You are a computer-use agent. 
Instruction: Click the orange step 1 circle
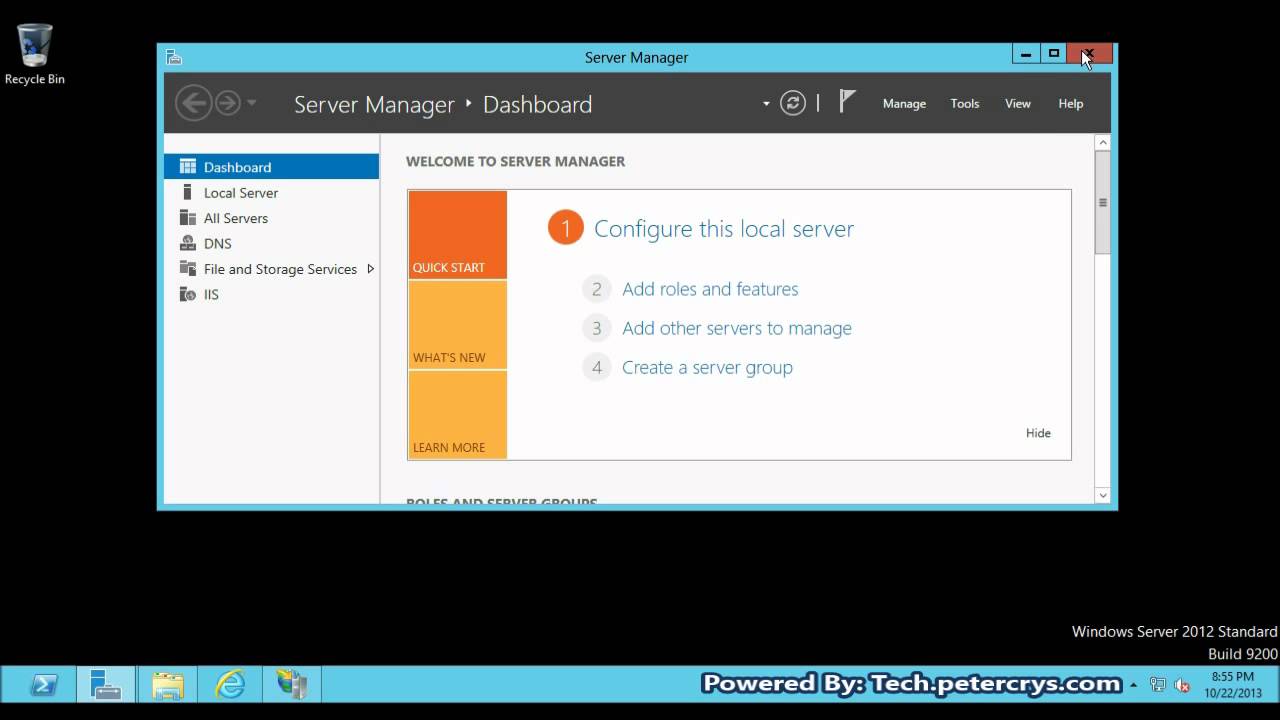(x=565, y=228)
